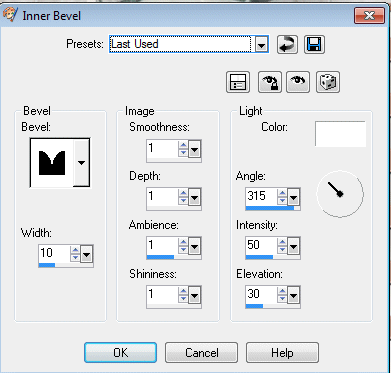Decrease Depth with the down spinner
The height and width of the screenshot is (373, 391).
point(183,201)
